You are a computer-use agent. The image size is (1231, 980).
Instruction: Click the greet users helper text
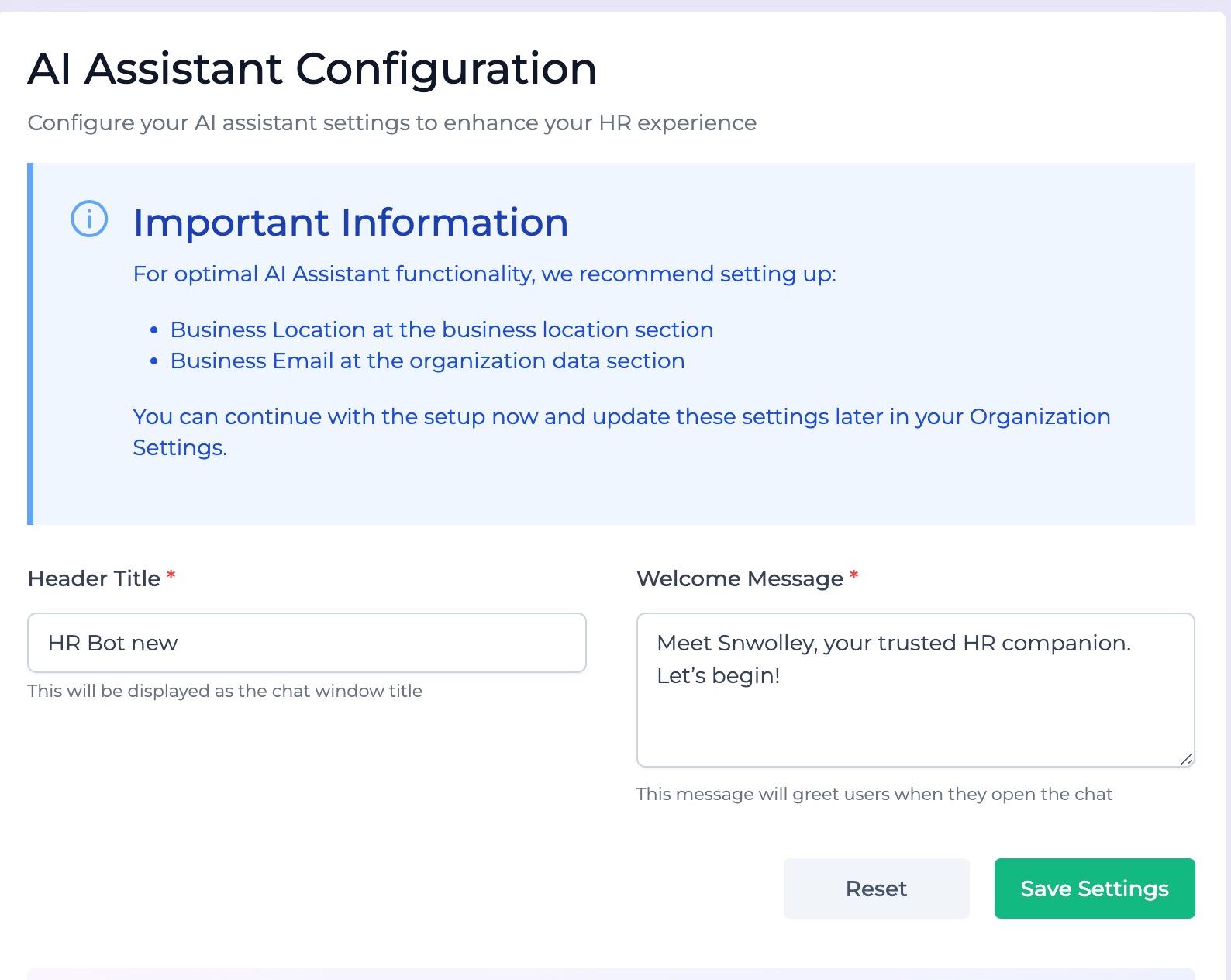(874, 794)
